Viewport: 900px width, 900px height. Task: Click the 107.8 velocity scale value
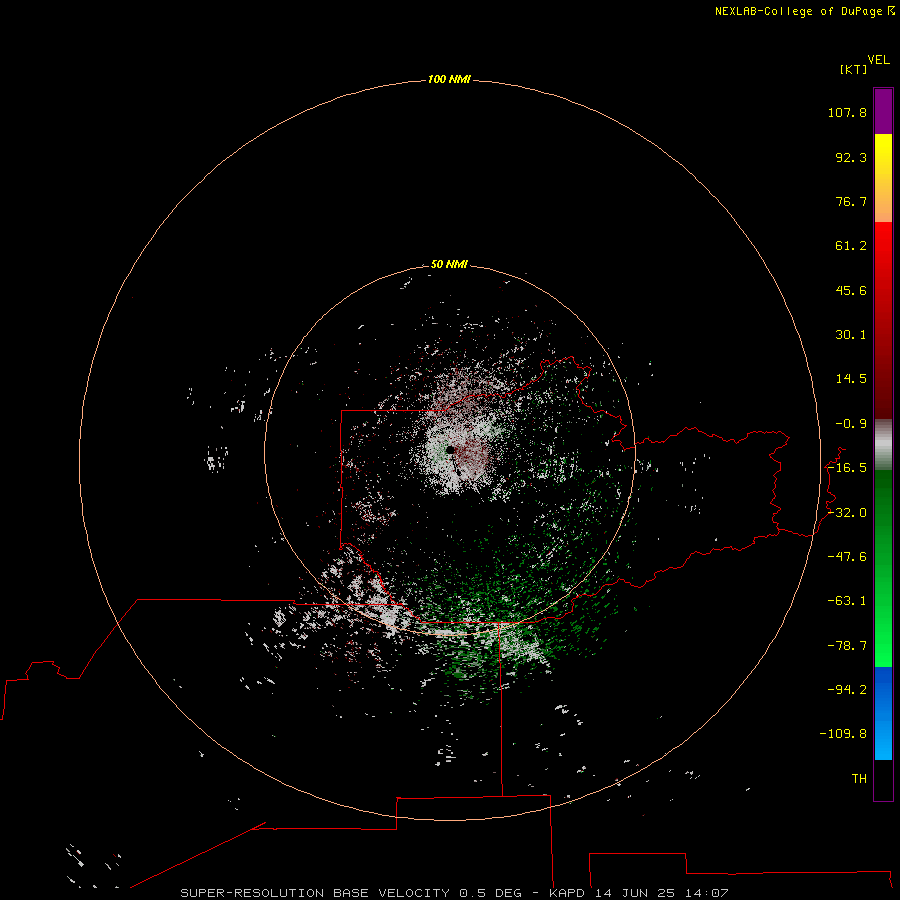847,112
